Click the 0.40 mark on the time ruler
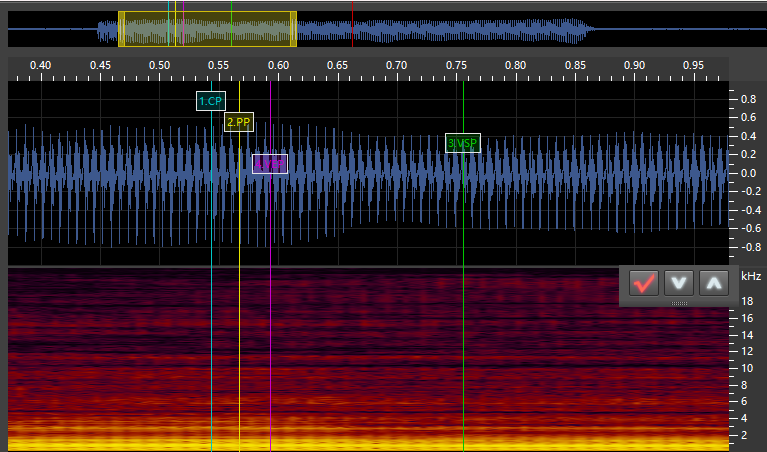 (40, 65)
